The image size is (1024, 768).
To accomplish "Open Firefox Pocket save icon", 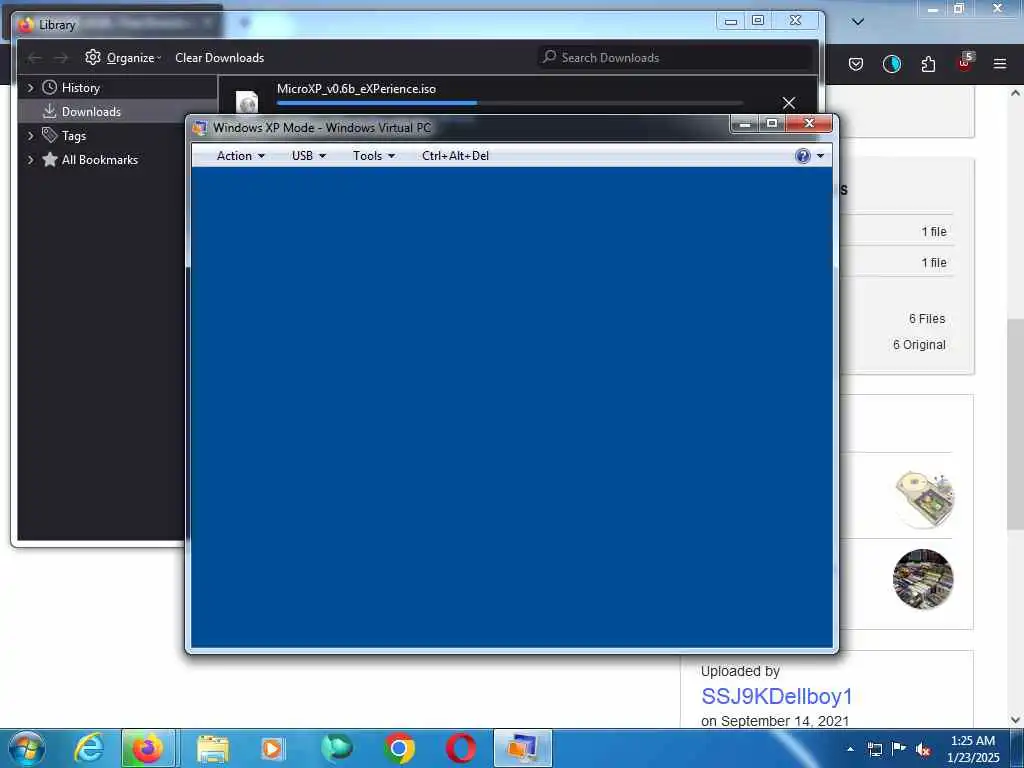I will tap(856, 64).
